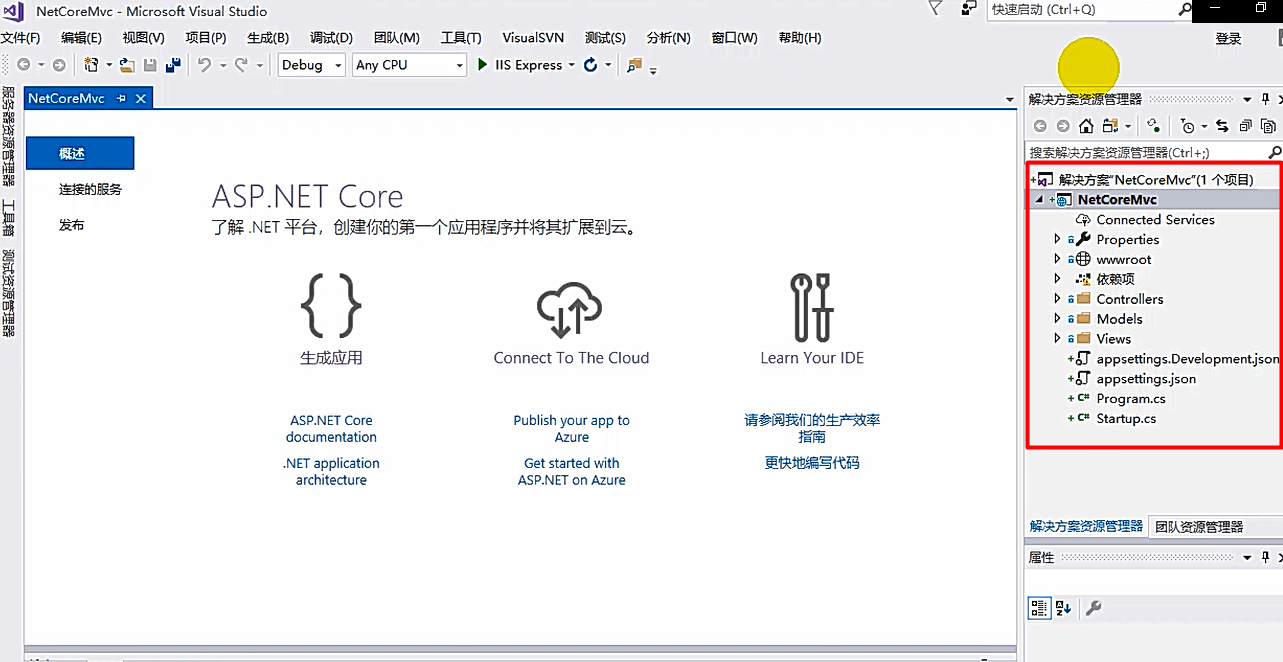Image resolution: width=1283 pixels, height=662 pixels.
Task: Click the navigate backward toolbar icon
Action: pyautogui.click(x=23, y=65)
